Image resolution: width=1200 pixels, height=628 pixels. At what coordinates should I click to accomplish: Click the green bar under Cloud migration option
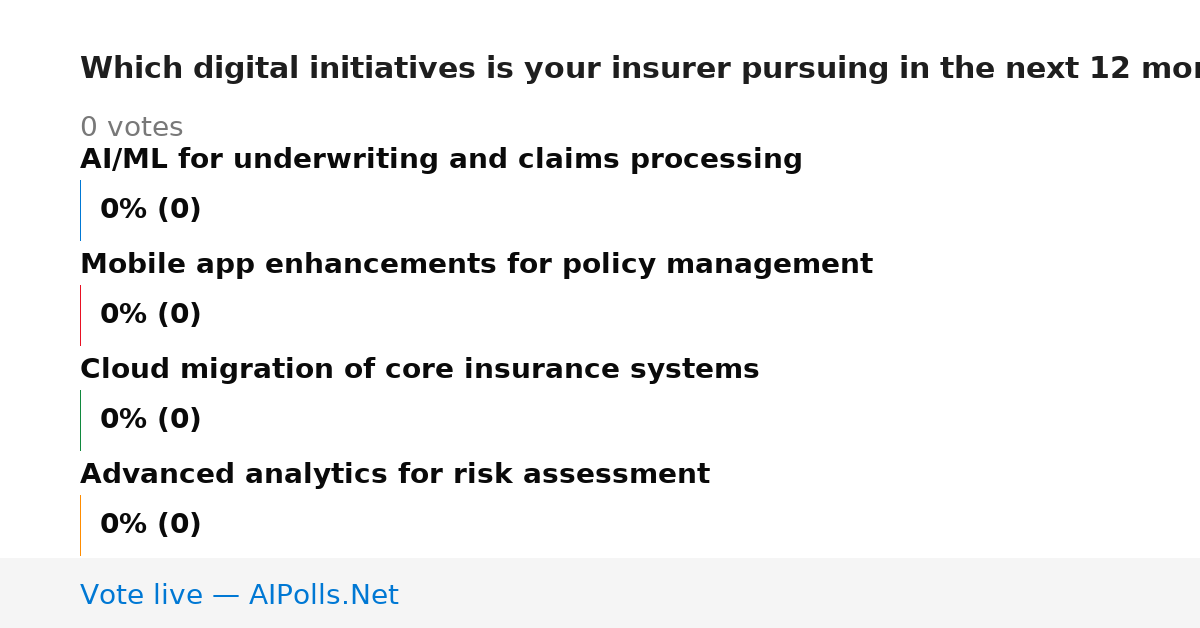80,420
